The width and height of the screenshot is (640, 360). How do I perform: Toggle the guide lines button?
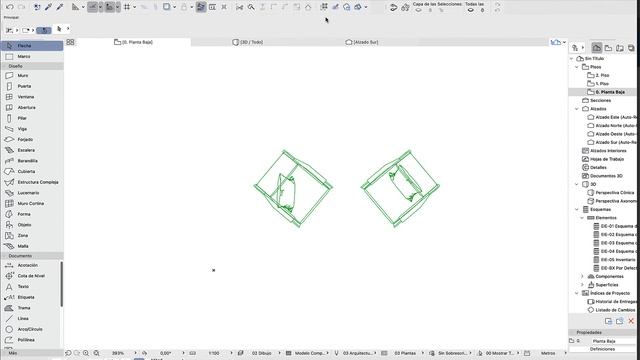coord(92,7)
